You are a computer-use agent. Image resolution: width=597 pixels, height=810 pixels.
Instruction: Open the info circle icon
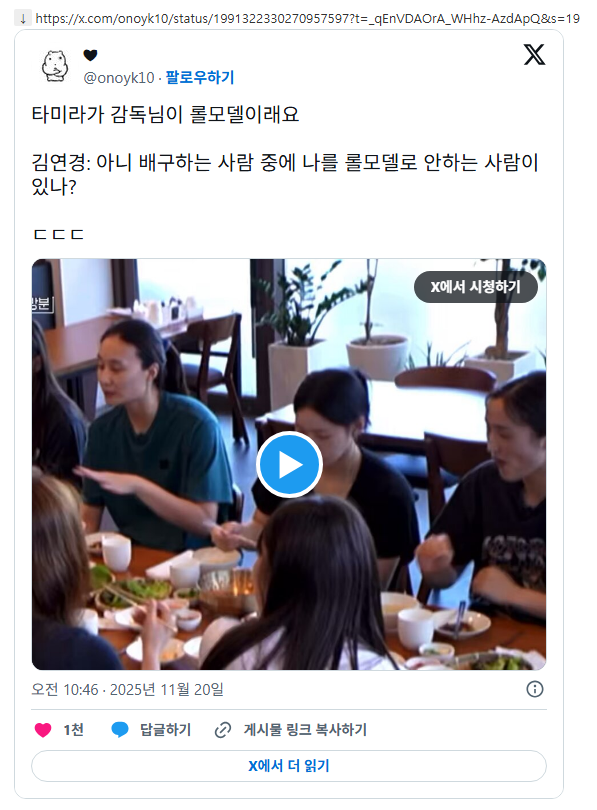pos(535,689)
